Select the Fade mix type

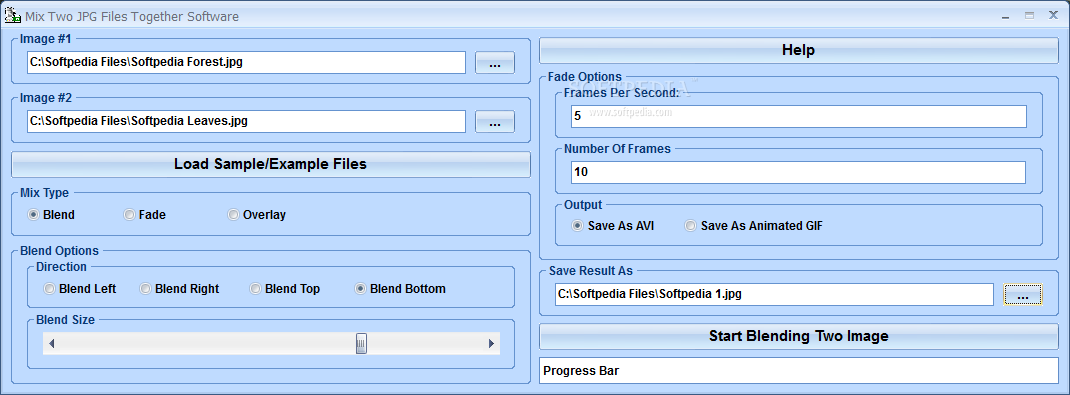click(x=145, y=215)
